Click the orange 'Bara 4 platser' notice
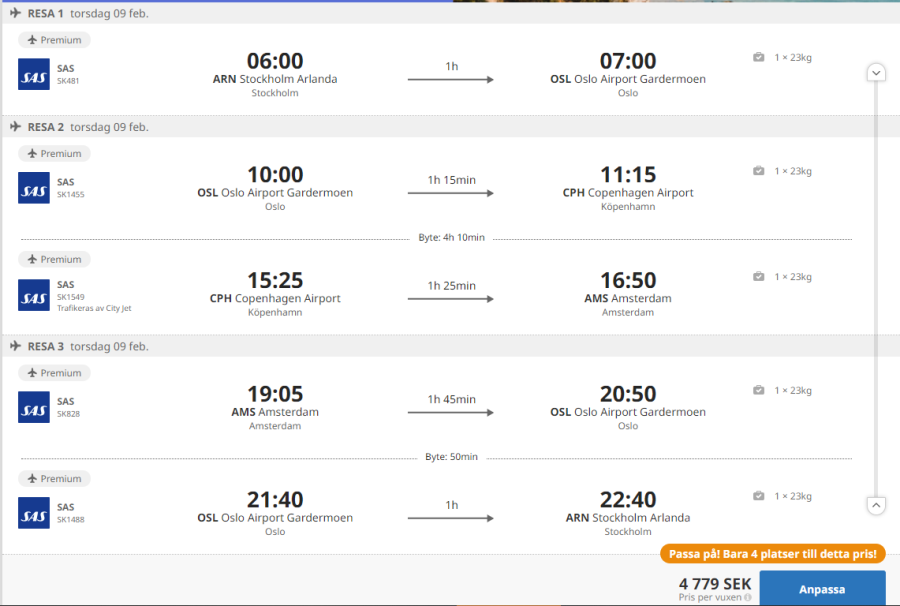 click(x=772, y=553)
